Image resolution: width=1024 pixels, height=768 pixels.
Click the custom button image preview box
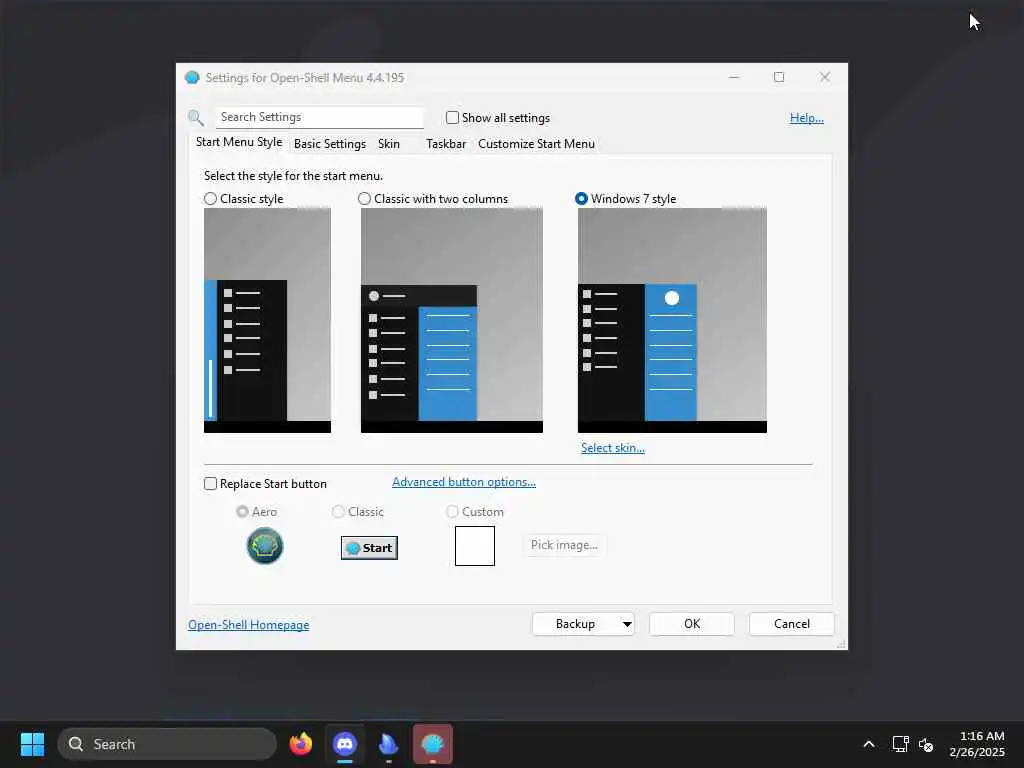[x=475, y=546]
